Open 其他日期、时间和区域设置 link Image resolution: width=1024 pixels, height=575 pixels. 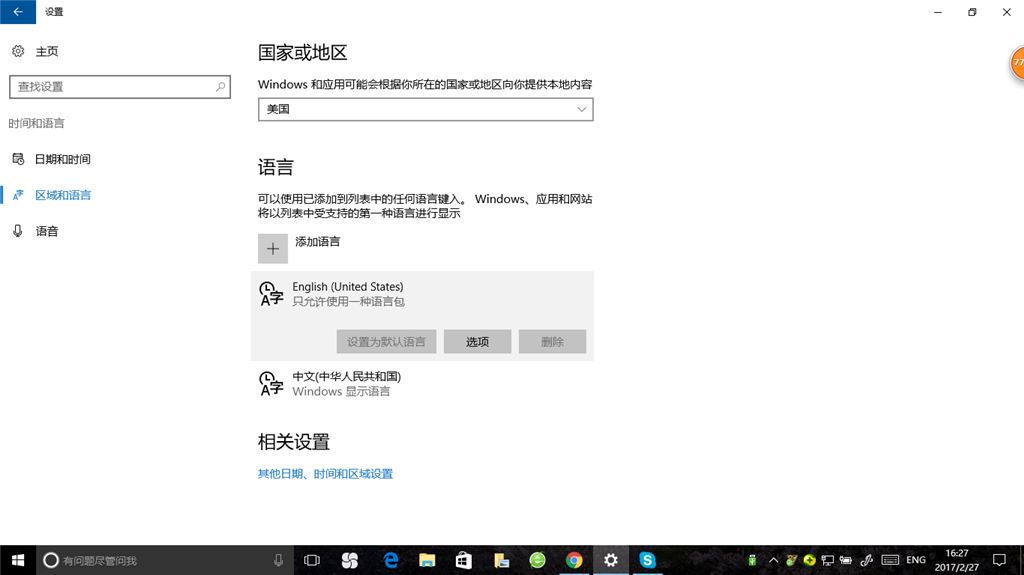click(x=325, y=474)
